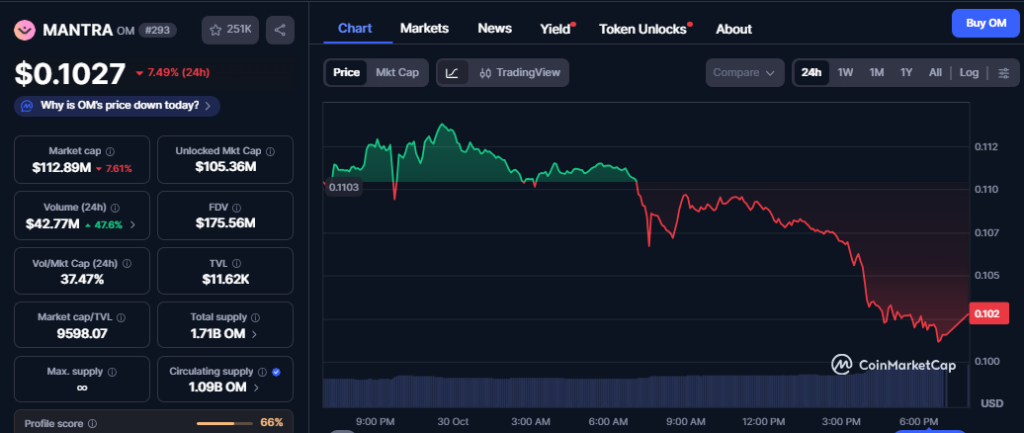Open the News tab
1024x433 pixels.
494,29
